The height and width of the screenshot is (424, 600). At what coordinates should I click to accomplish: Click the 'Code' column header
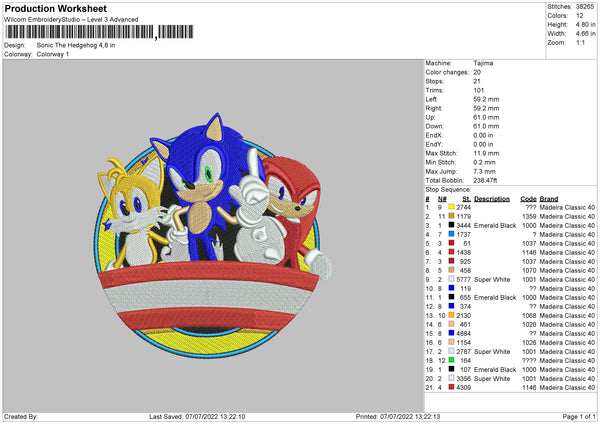click(x=528, y=199)
